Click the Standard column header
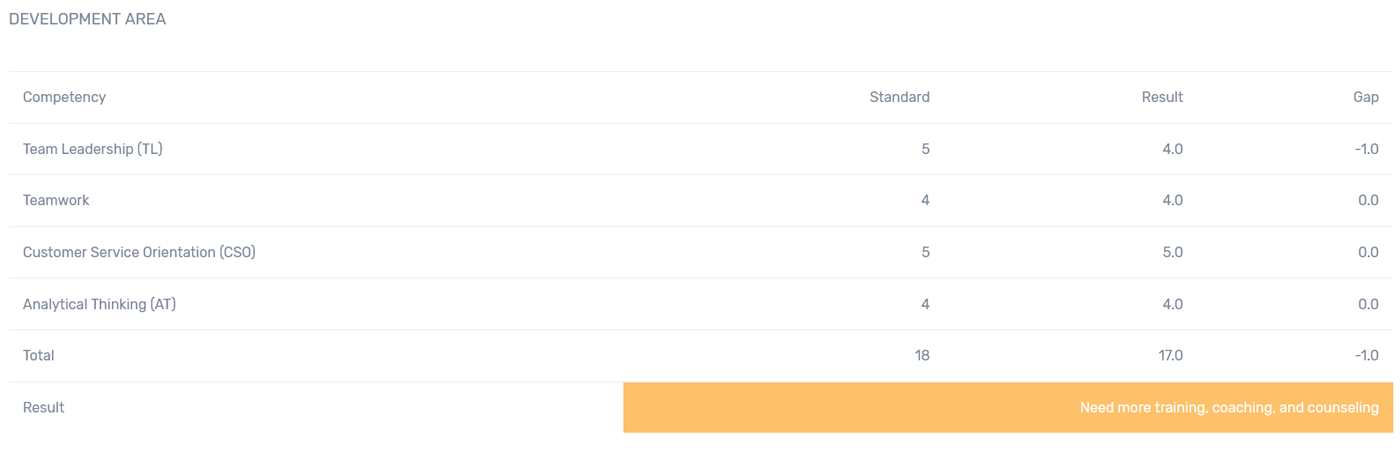 pos(899,97)
